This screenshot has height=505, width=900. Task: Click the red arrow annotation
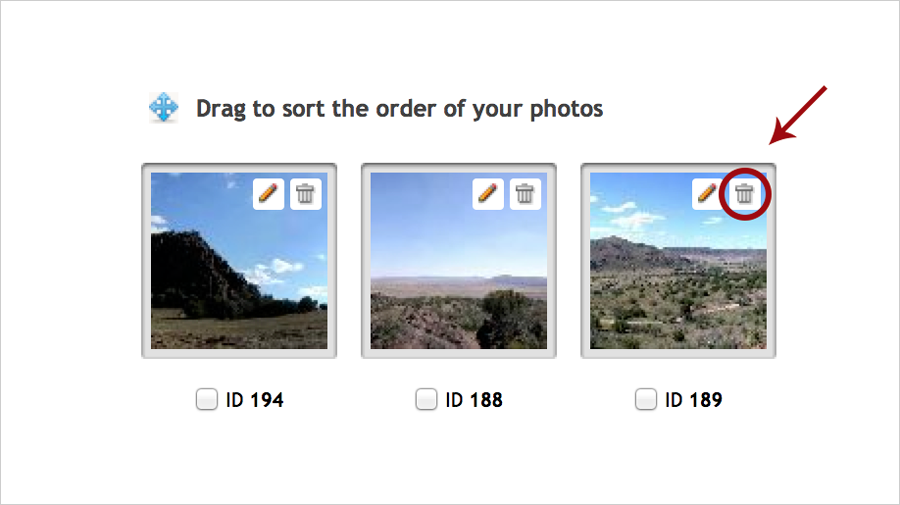pyautogui.click(x=799, y=115)
